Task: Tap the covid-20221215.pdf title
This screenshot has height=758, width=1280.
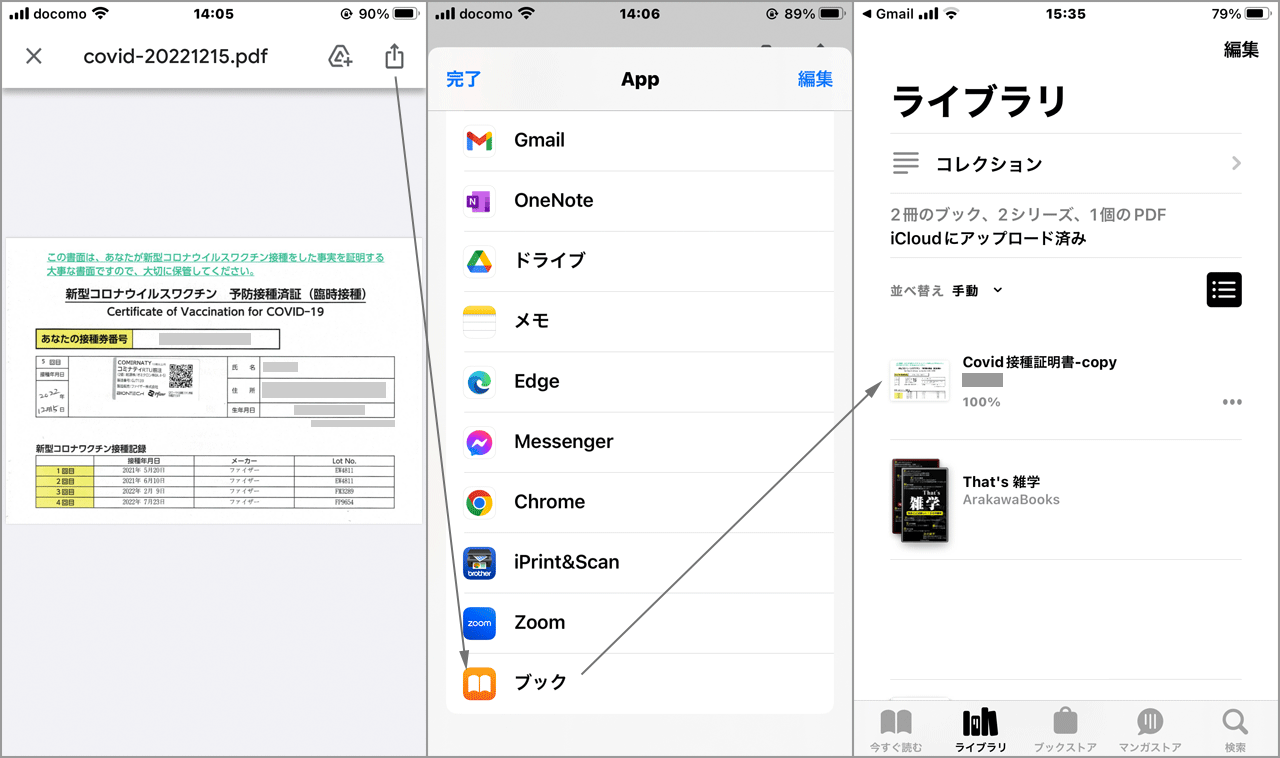Action: [176, 56]
